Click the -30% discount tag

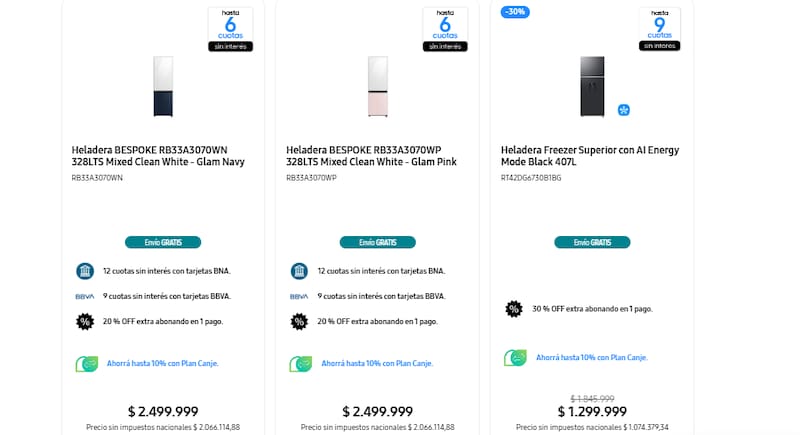(516, 12)
